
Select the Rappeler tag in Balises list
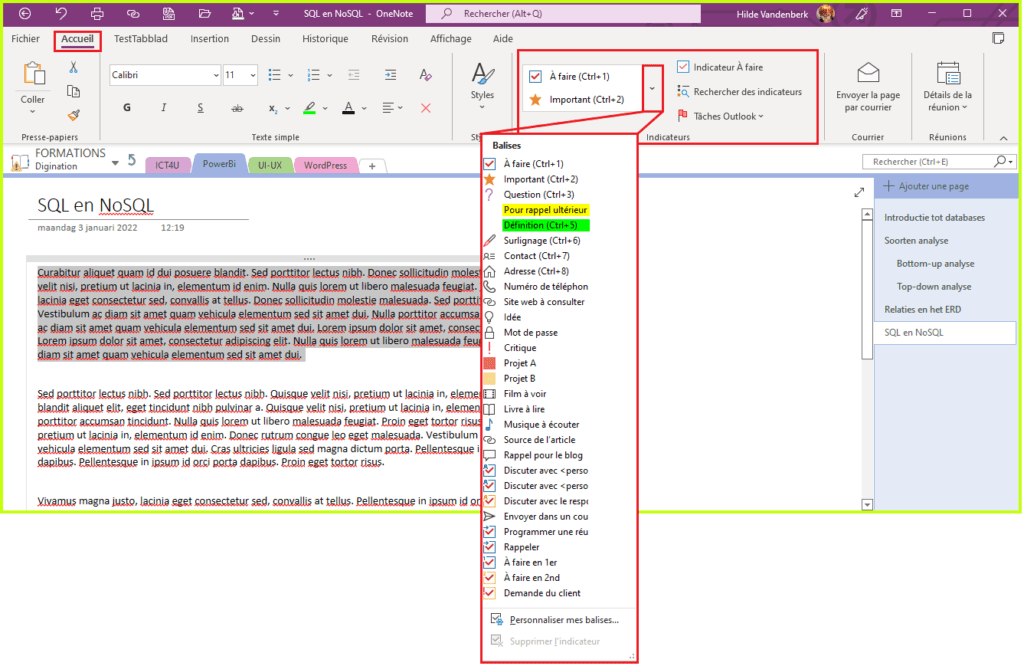pos(521,547)
